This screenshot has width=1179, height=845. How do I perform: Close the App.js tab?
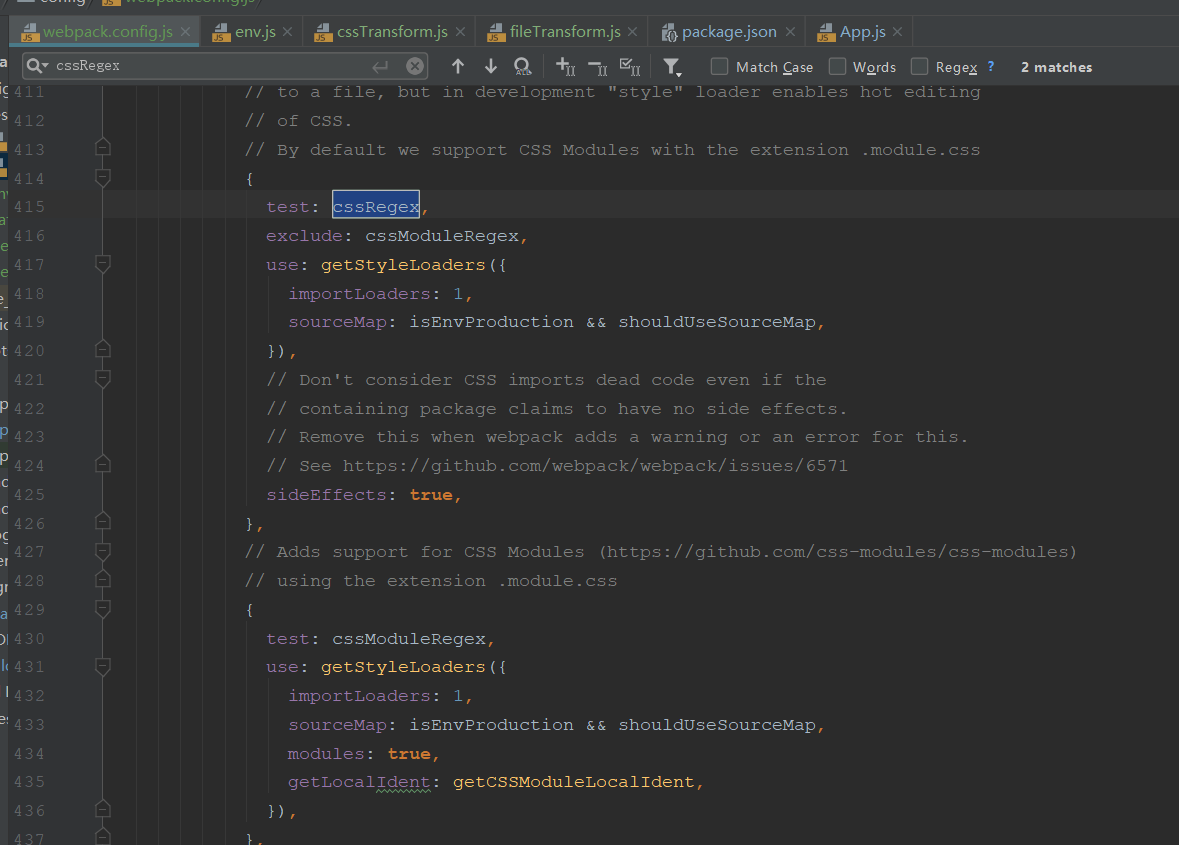897,32
